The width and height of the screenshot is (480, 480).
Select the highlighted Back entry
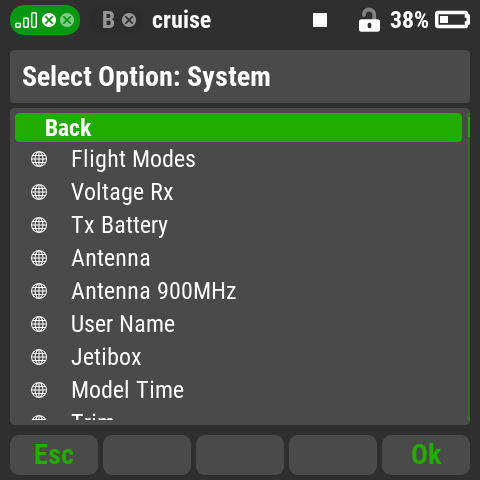click(x=238, y=127)
